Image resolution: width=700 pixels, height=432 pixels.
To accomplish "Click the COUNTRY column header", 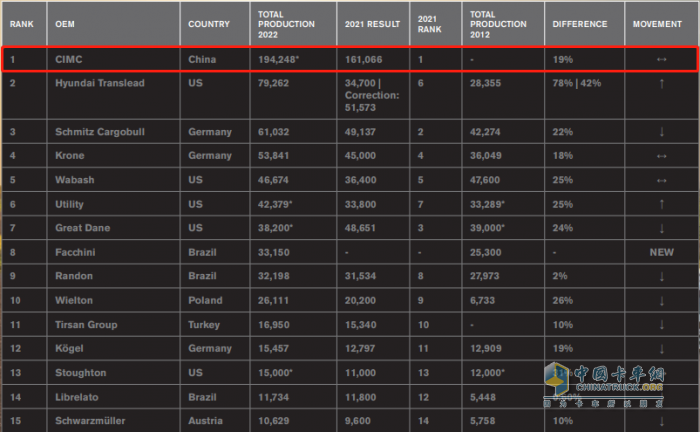I will (210, 23).
